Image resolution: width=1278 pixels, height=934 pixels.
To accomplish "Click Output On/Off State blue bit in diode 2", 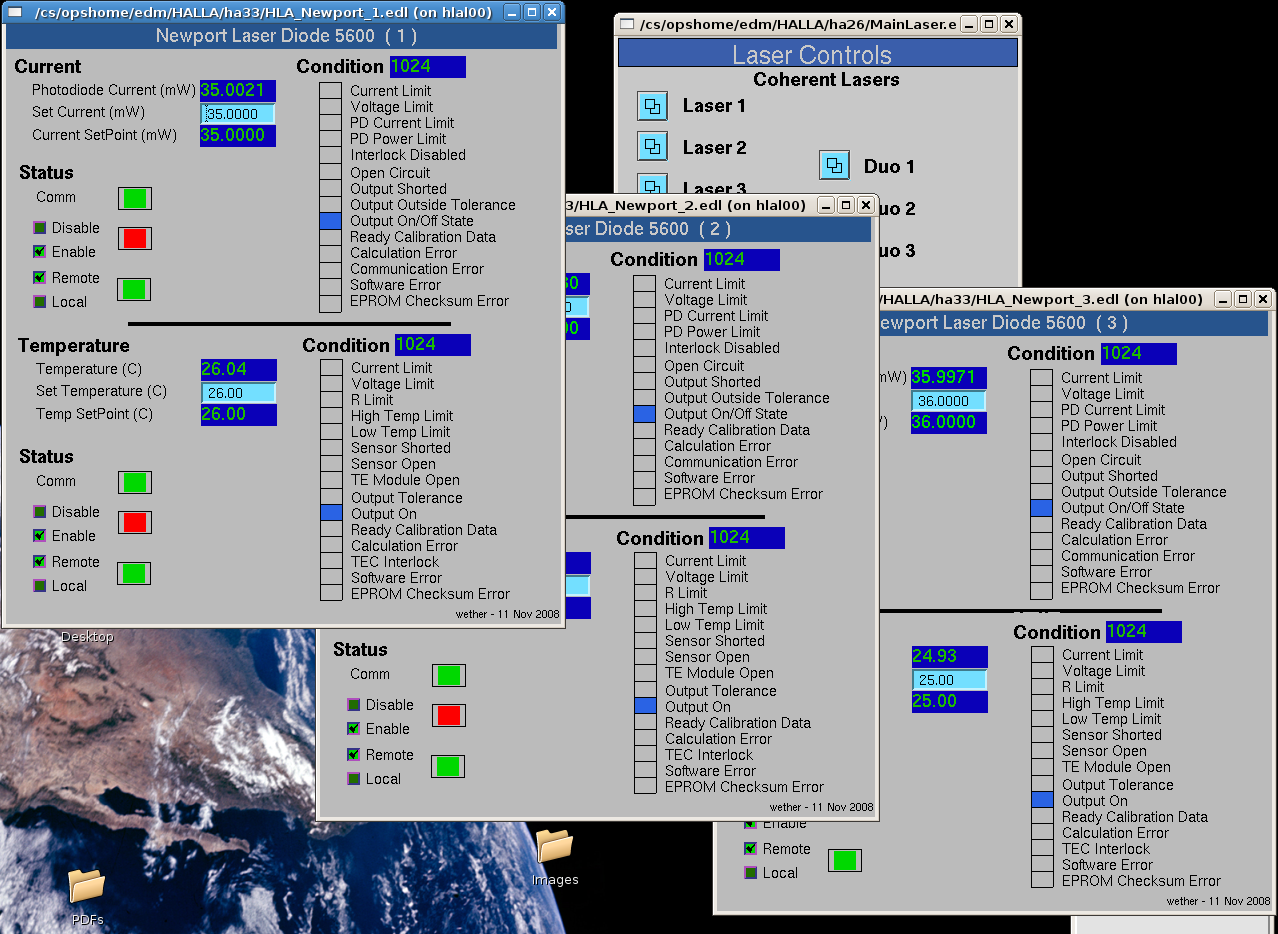I will tap(645, 414).
